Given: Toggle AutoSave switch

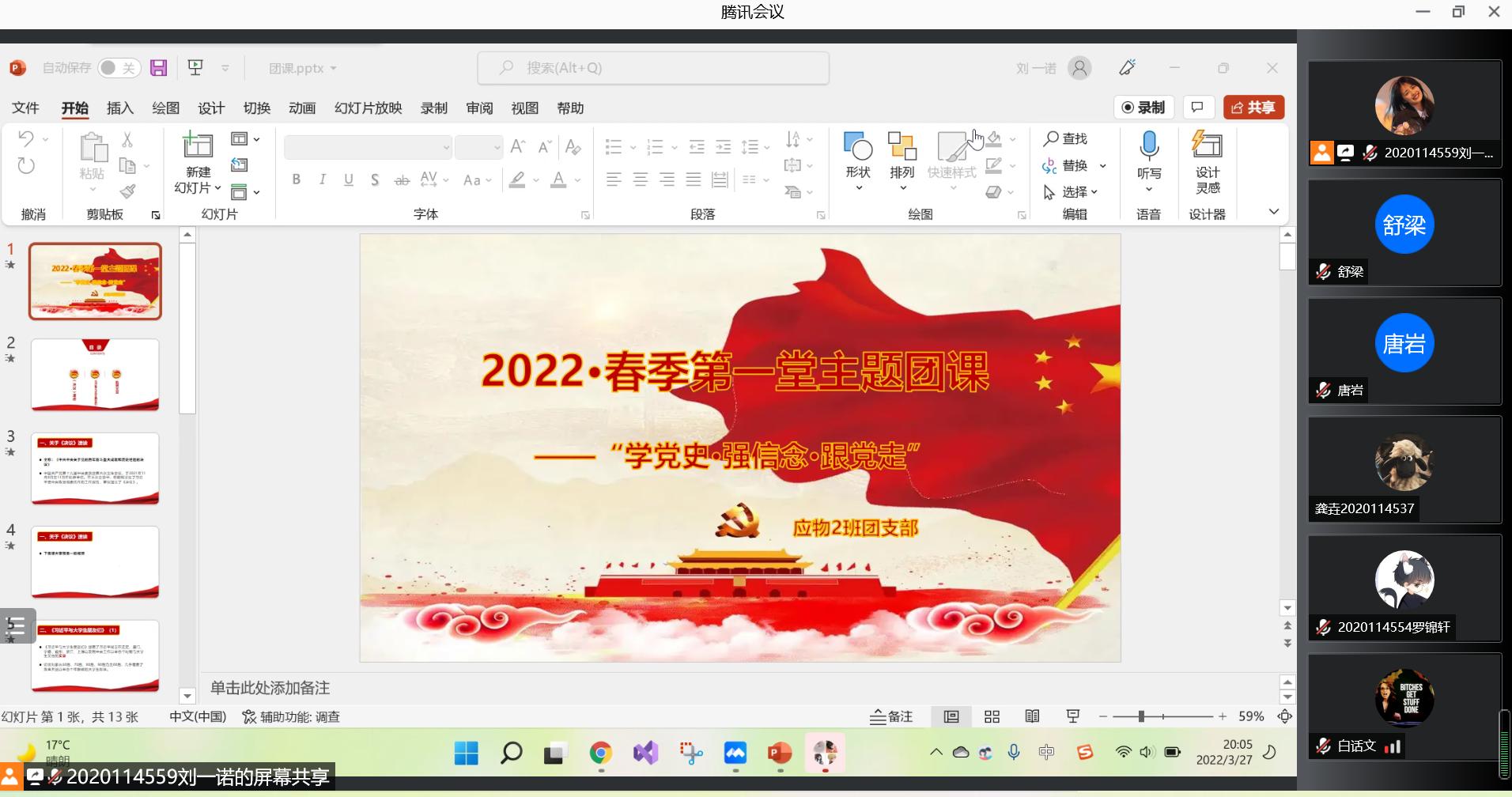Looking at the screenshot, I should coord(119,68).
